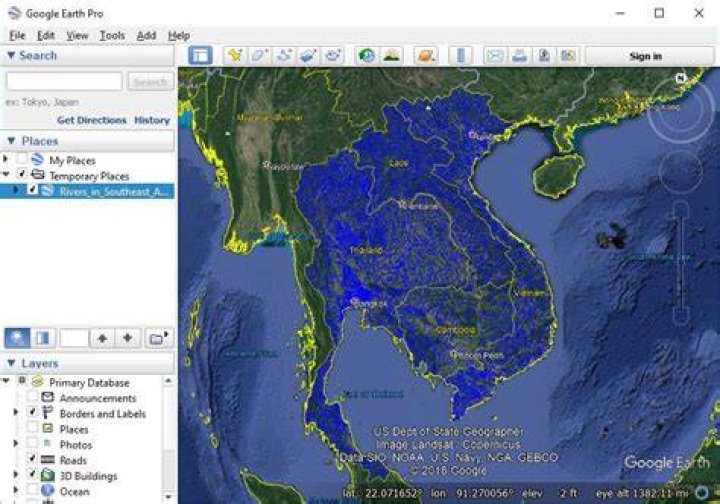
Task: Expand the My Places tree node
Action: point(6,159)
